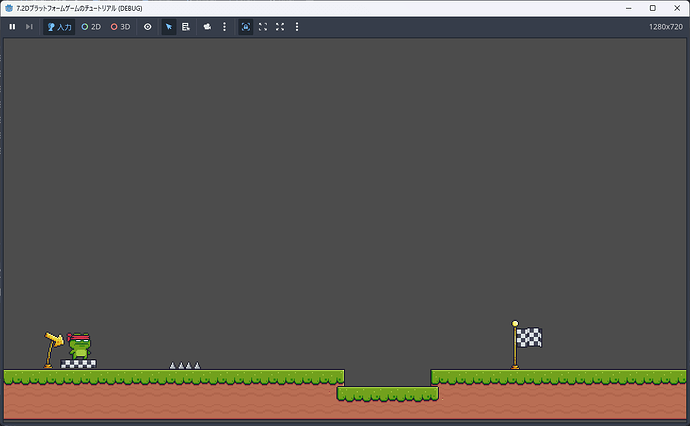The width and height of the screenshot is (690, 426).
Task: Select stretch to fit sizing icon
Action: (x=280, y=27)
